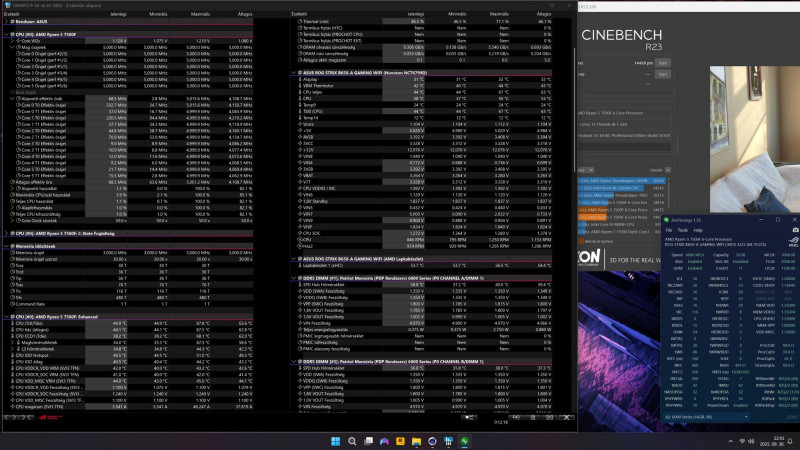Select Intel Xeon W-3265M ranking entry
The image size is (800, 450).
(621, 188)
